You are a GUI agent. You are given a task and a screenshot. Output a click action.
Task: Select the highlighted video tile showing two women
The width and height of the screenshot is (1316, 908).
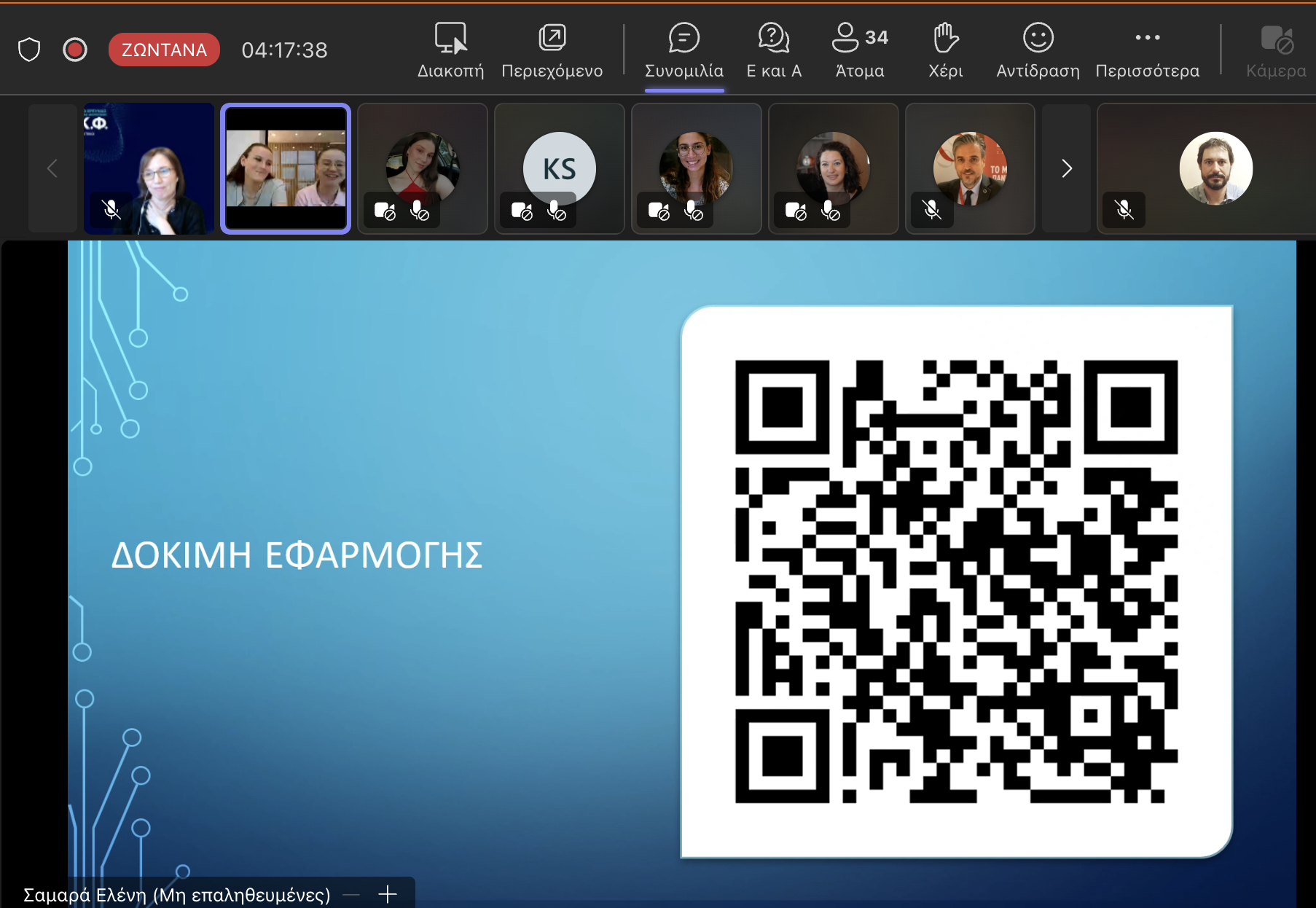tap(286, 168)
